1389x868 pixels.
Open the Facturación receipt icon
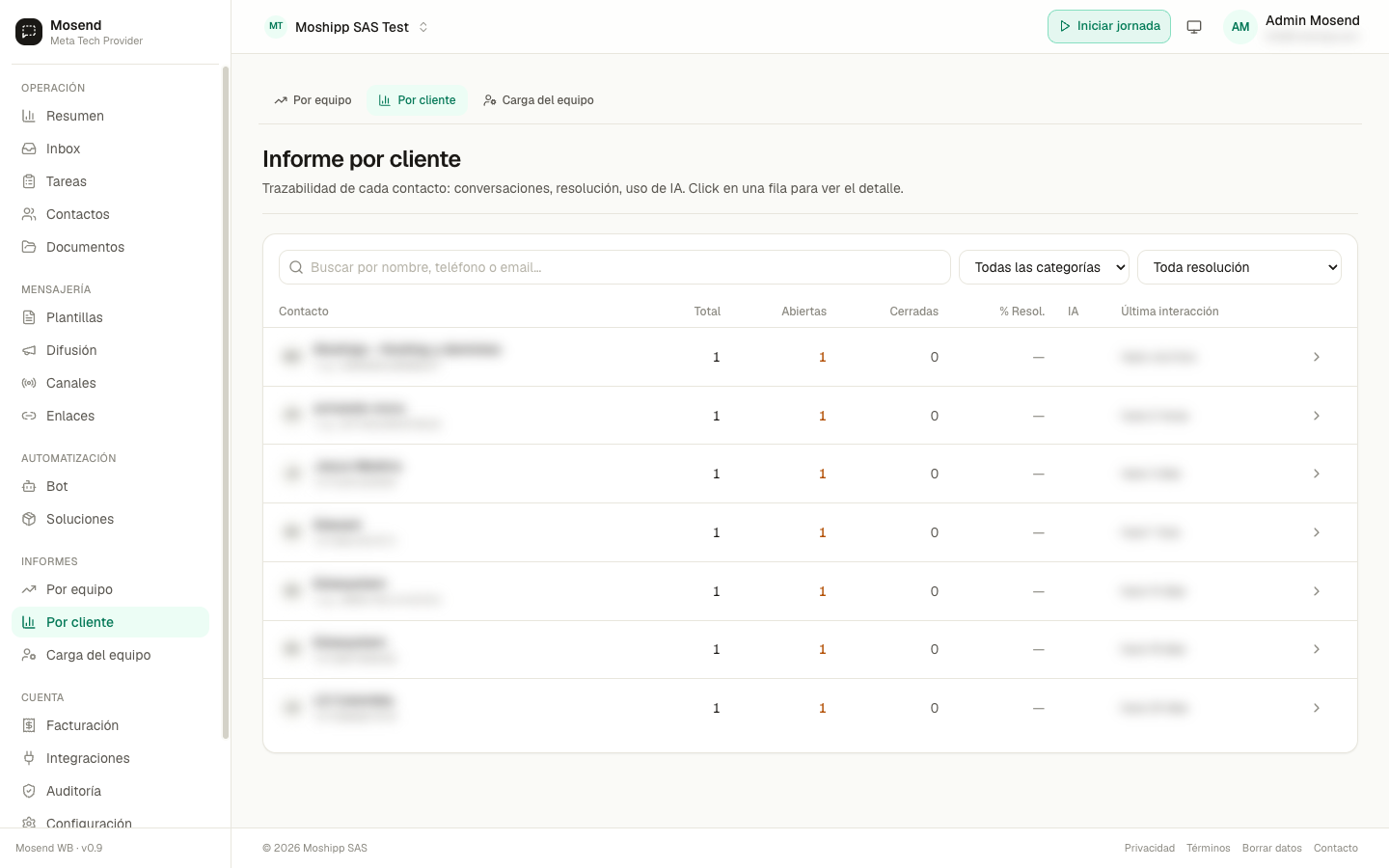coord(29,725)
